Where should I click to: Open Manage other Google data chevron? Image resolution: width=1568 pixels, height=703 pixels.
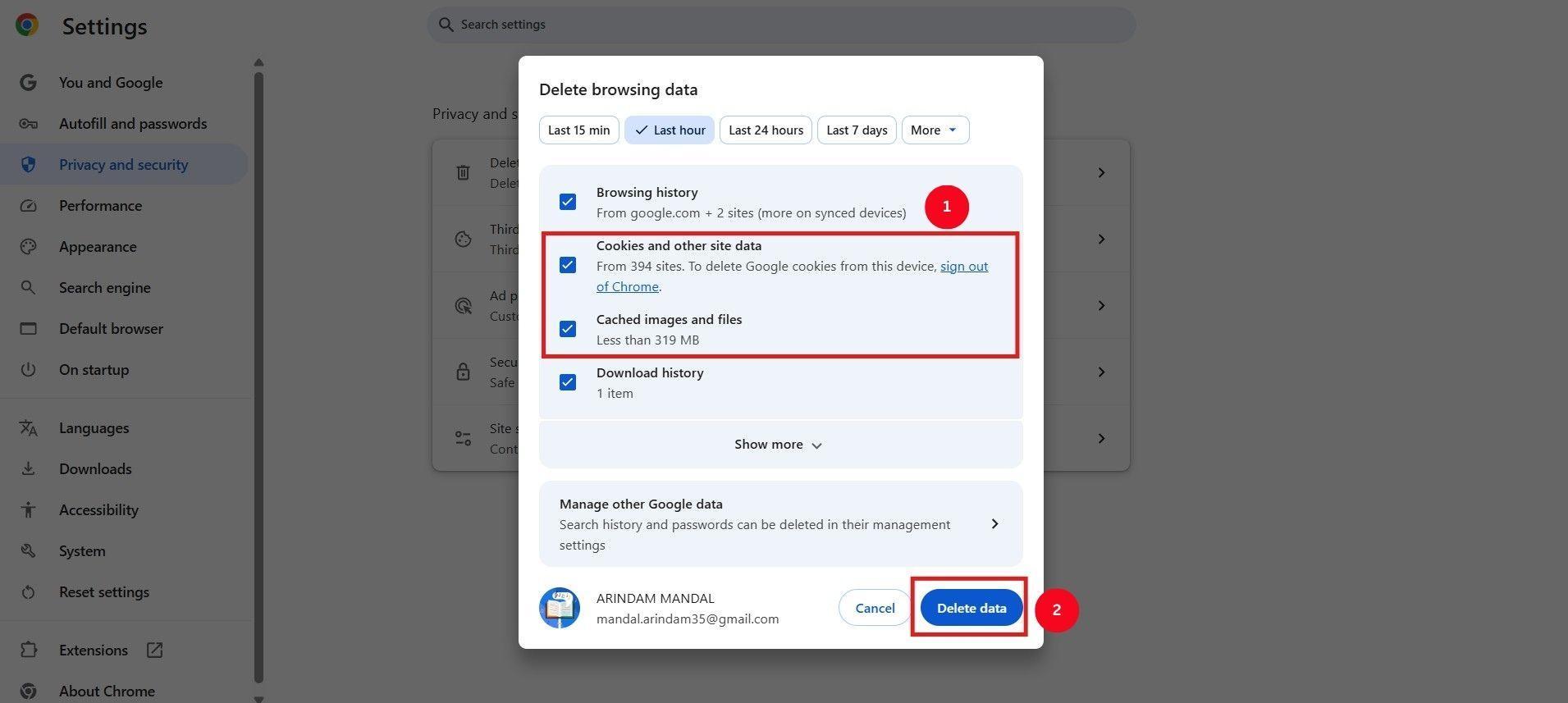[994, 523]
